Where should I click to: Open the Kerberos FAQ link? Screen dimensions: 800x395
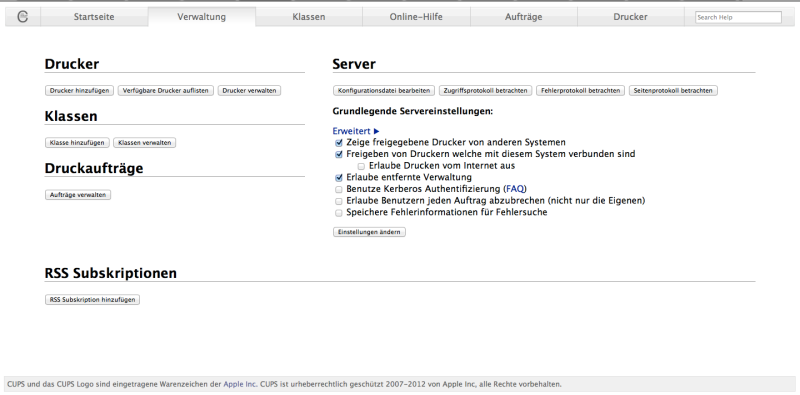515,189
